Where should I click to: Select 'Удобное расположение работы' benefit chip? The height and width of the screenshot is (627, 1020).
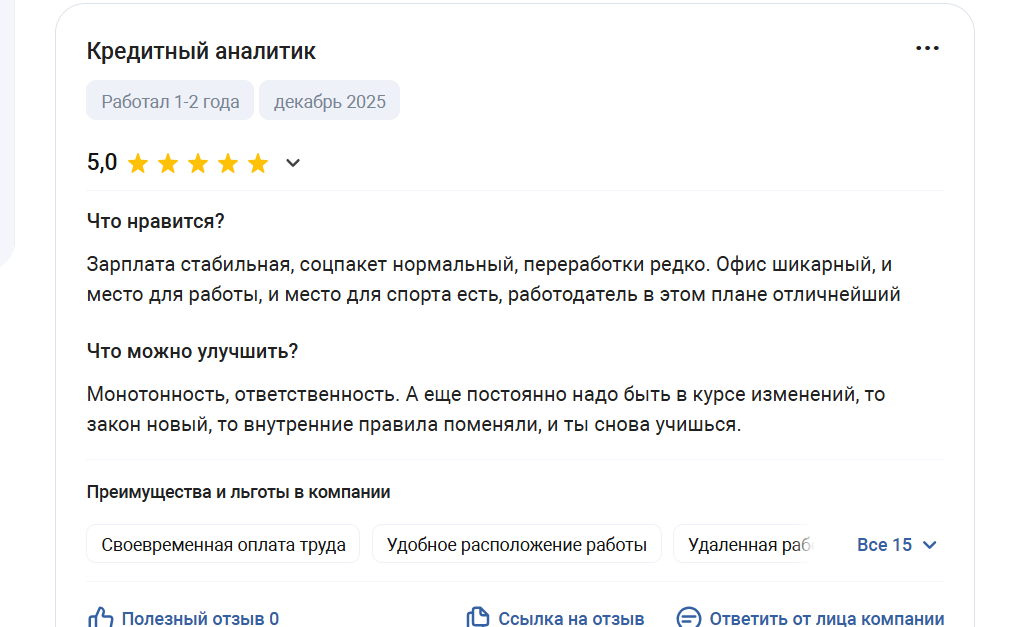(516, 545)
